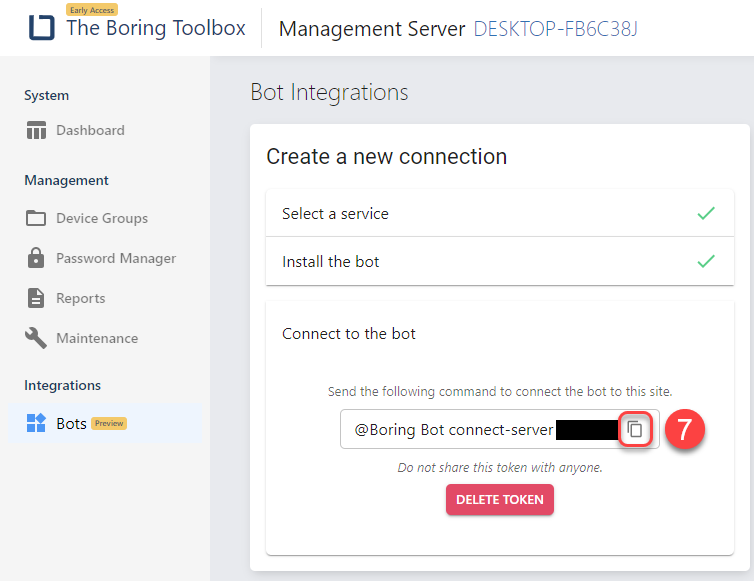Screen dimensions: 754x581
Task: Expand the Select a service step
Action: [x=500, y=213]
